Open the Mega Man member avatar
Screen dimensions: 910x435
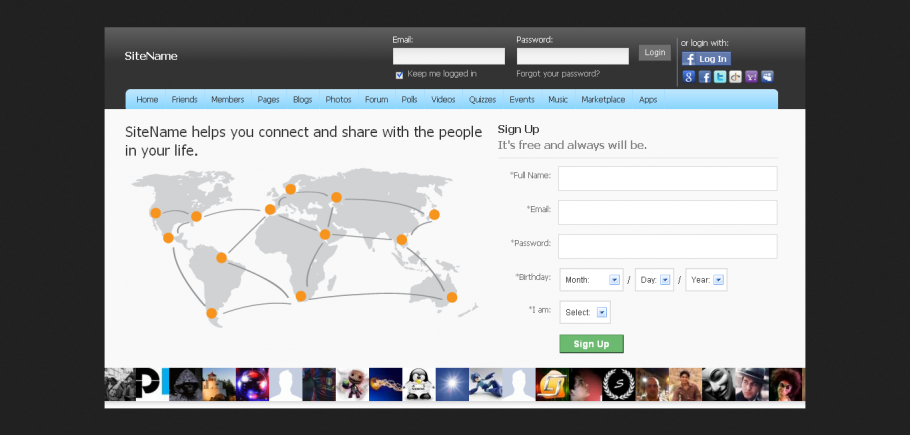486,385
